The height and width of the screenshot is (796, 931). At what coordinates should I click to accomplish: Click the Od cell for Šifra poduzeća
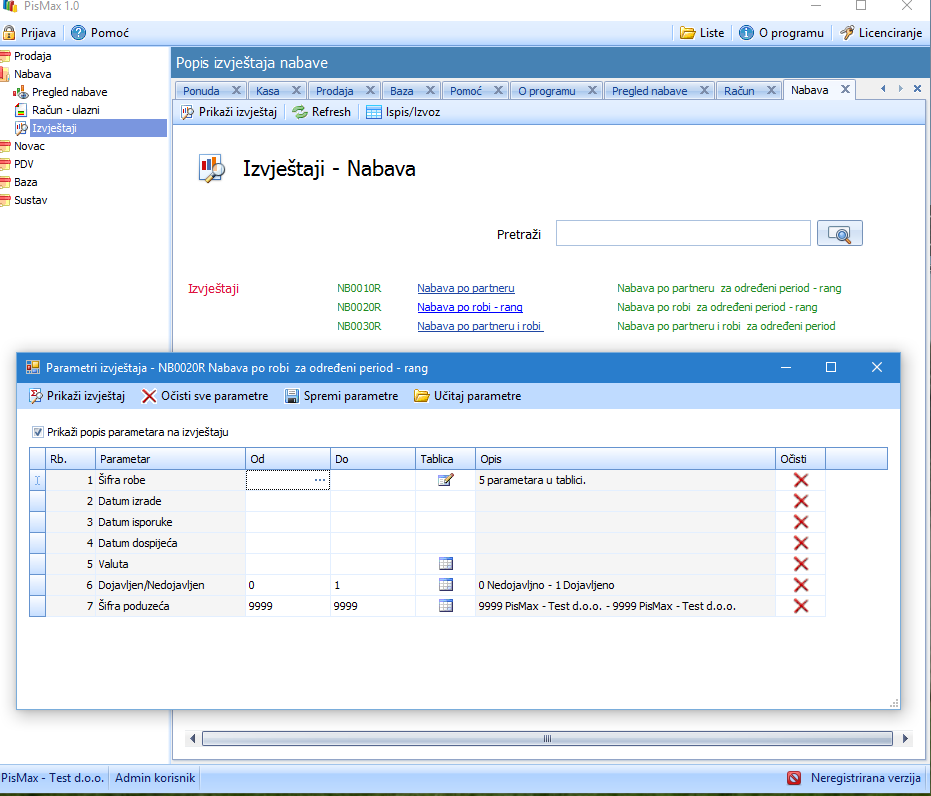tap(288, 606)
